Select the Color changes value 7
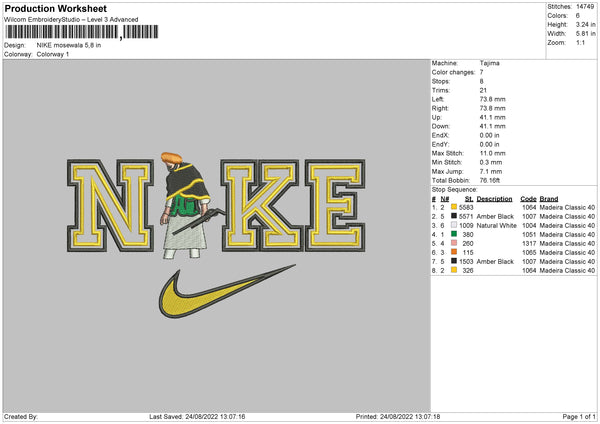Screen dimensions: 600x424 [481, 72]
